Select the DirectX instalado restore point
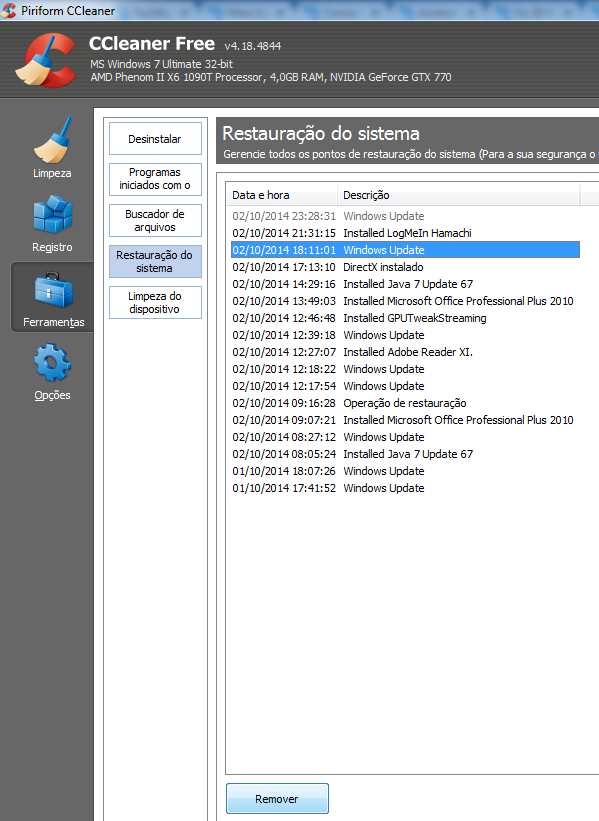Image resolution: width=599 pixels, height=821 pixels. [405, 267]
